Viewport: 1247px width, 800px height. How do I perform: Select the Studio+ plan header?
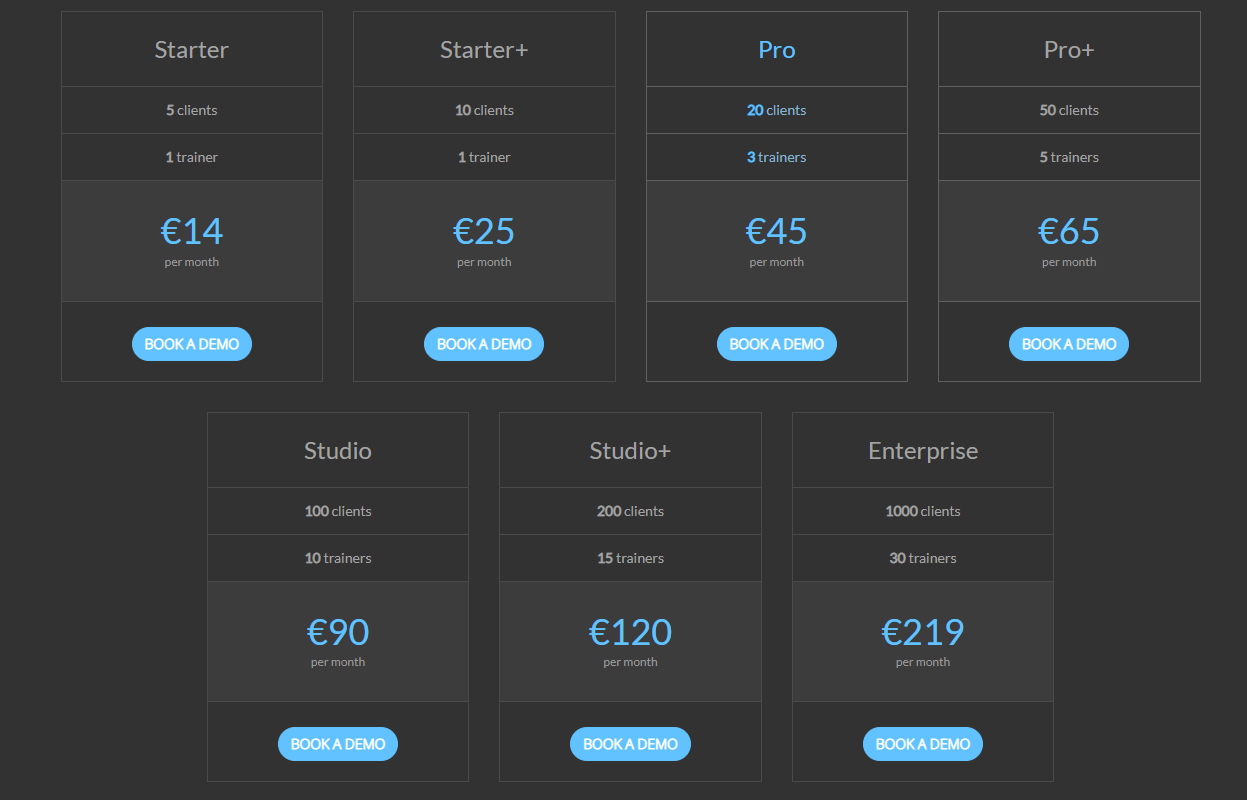tap(630, 450)
